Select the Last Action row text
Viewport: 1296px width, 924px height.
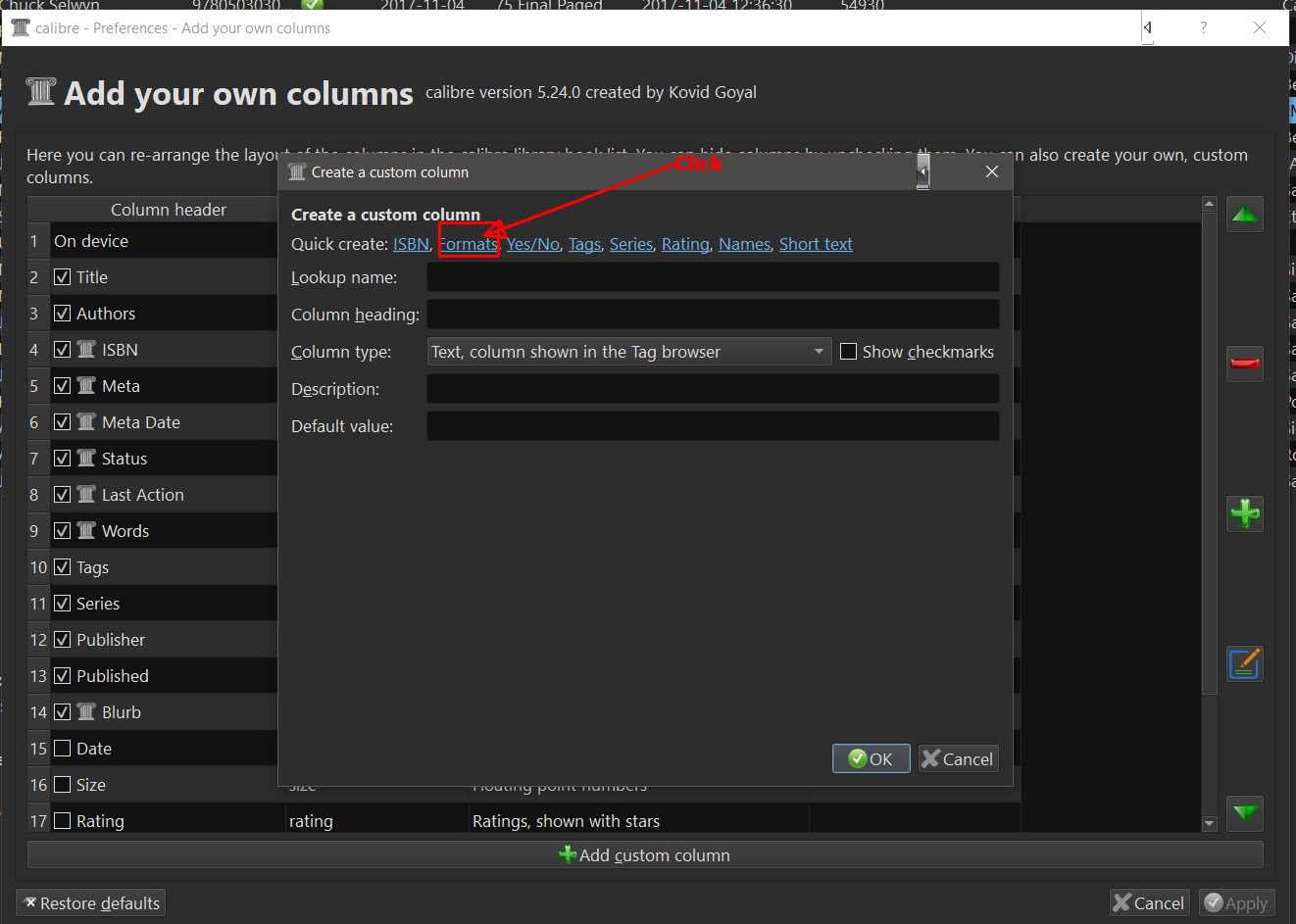pos(143,495)
